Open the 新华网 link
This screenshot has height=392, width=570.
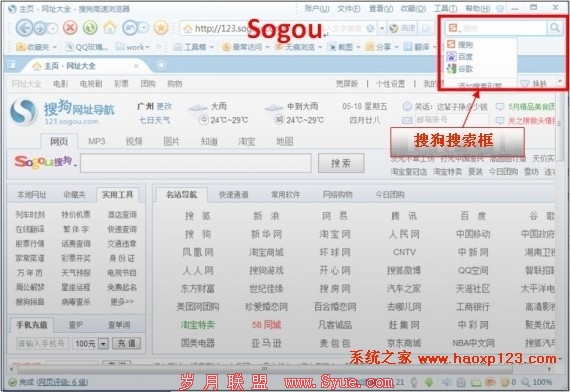266,234
